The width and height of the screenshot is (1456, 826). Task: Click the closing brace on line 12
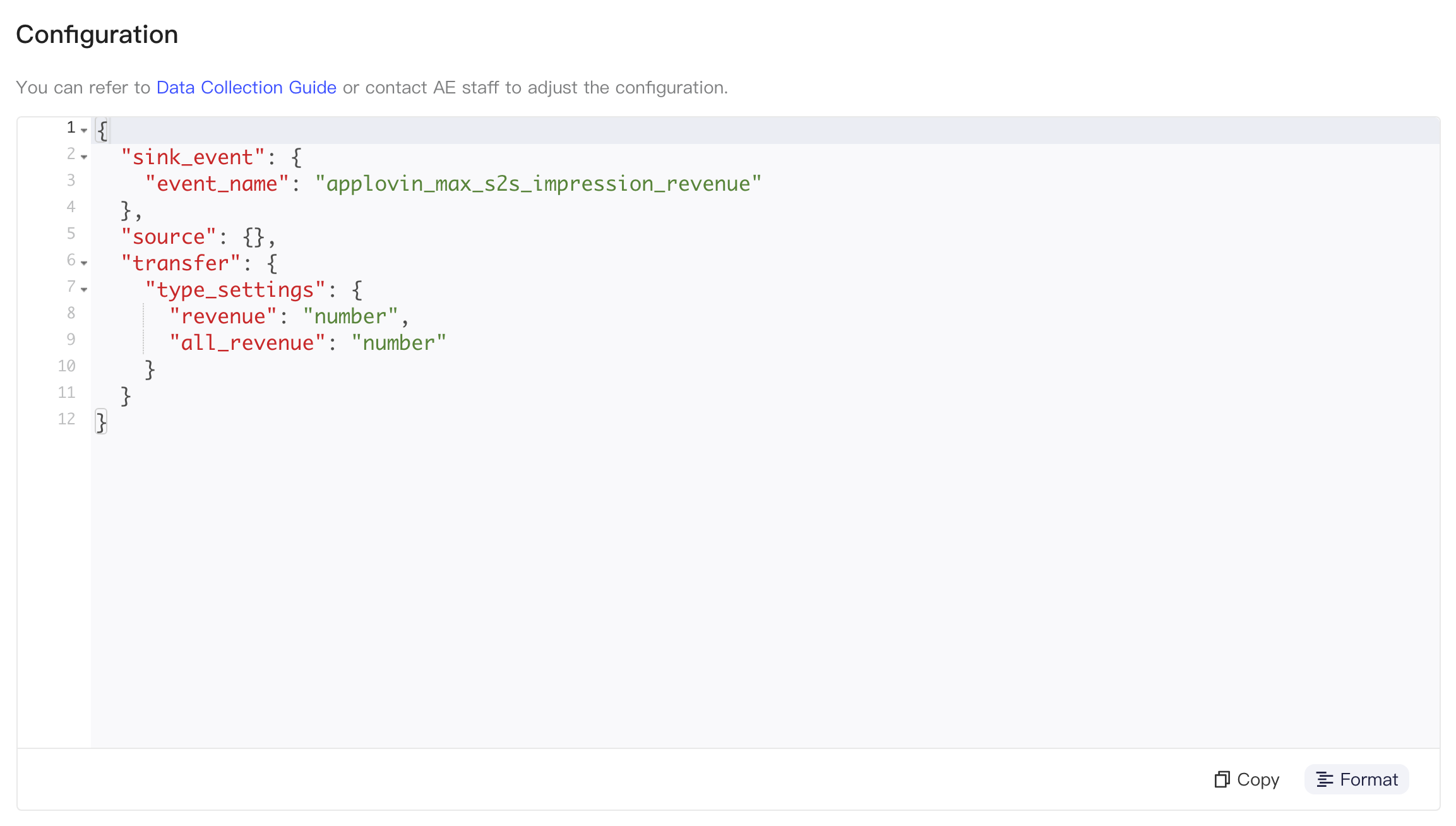[x=101, y=422]
